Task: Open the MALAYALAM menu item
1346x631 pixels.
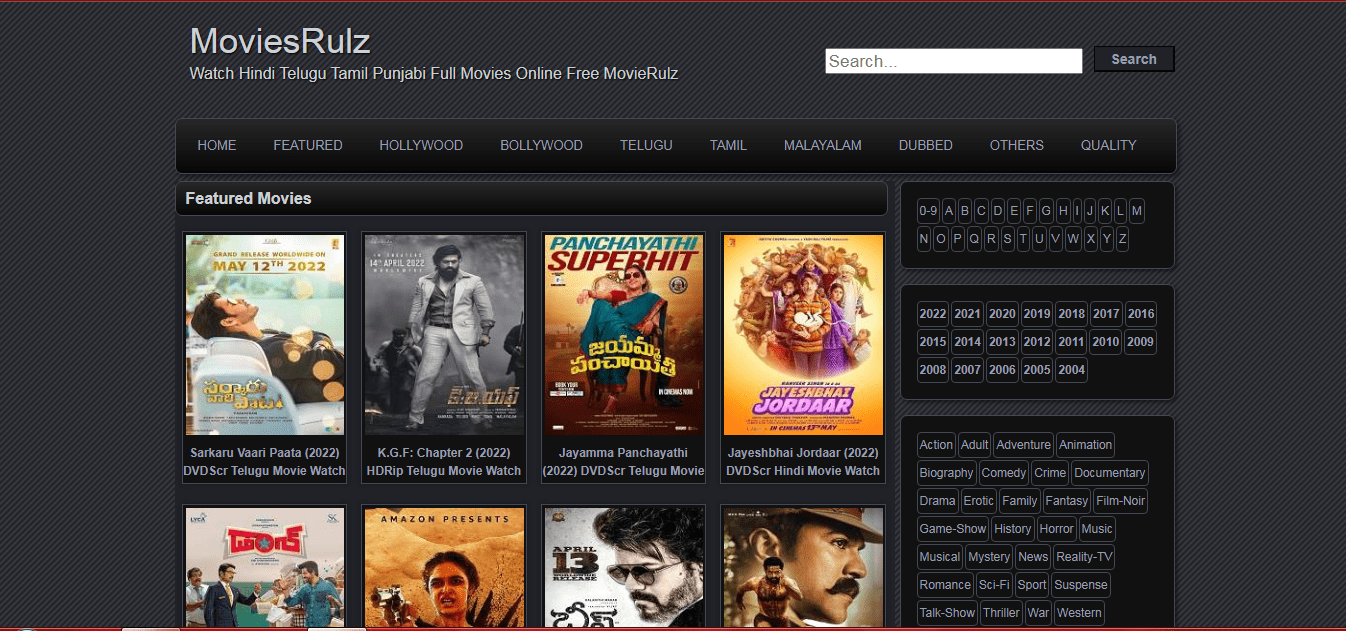Action: point(822,145)
